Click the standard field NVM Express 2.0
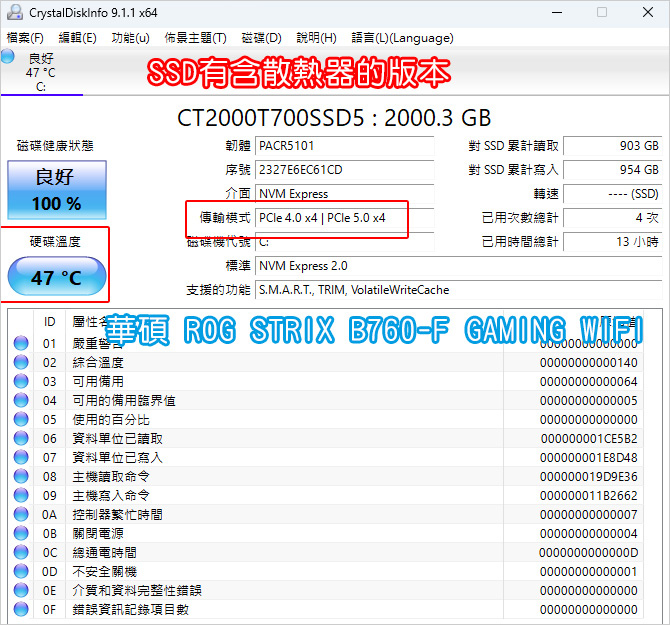 tap(458, 266)
